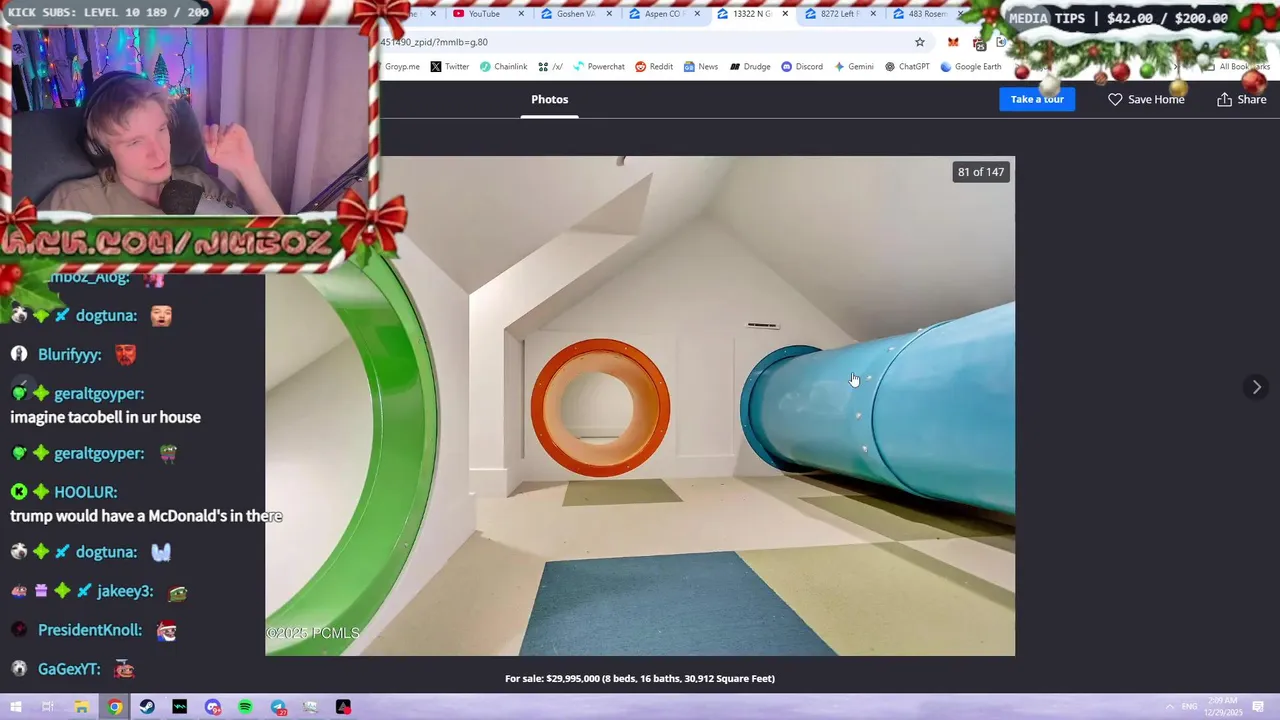The height and width of the screenshot is (720, 1280).
Task: Click the Save Home heart button
Action: tap(1146, 99)
